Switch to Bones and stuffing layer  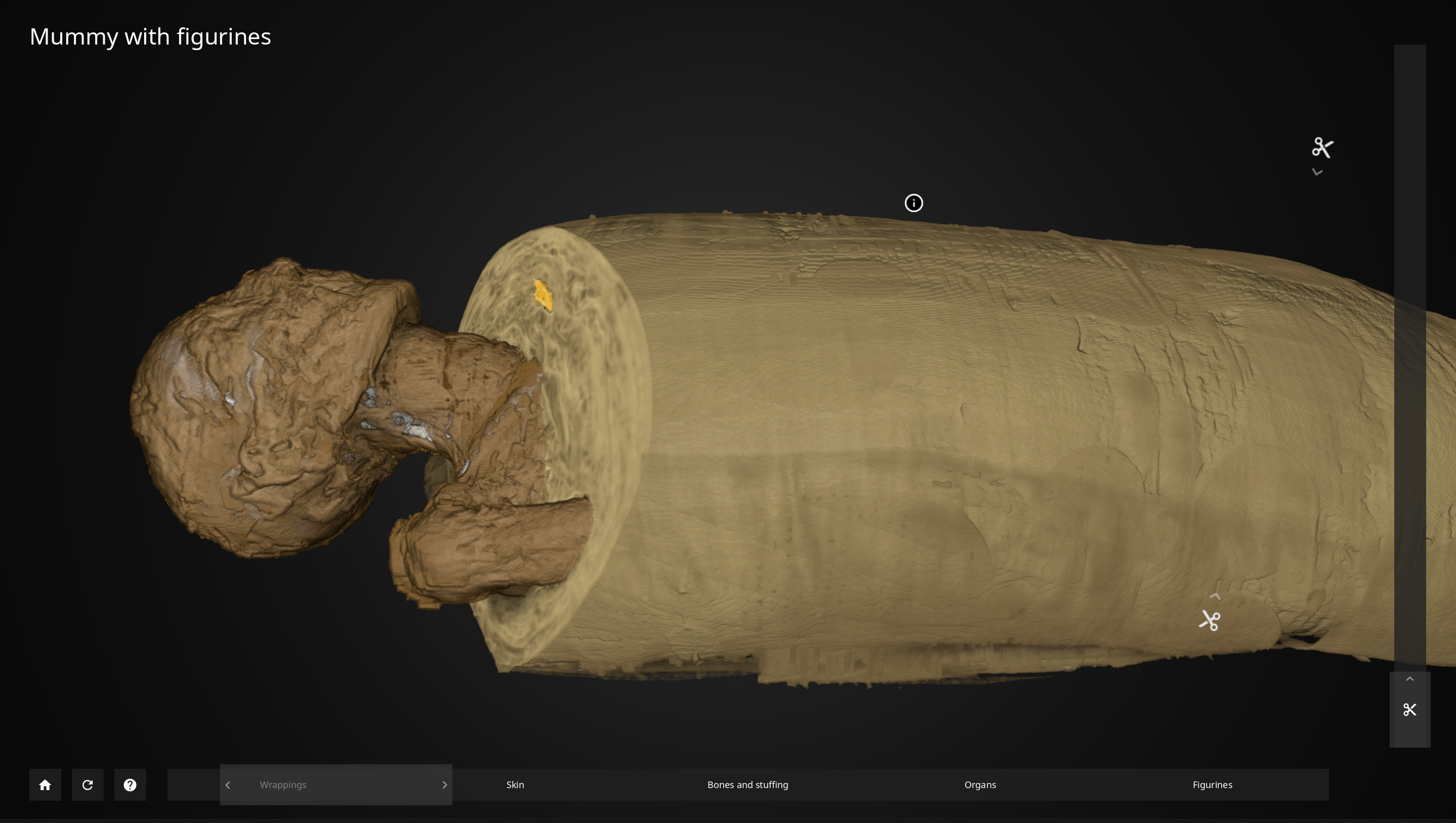pos(747,785)
